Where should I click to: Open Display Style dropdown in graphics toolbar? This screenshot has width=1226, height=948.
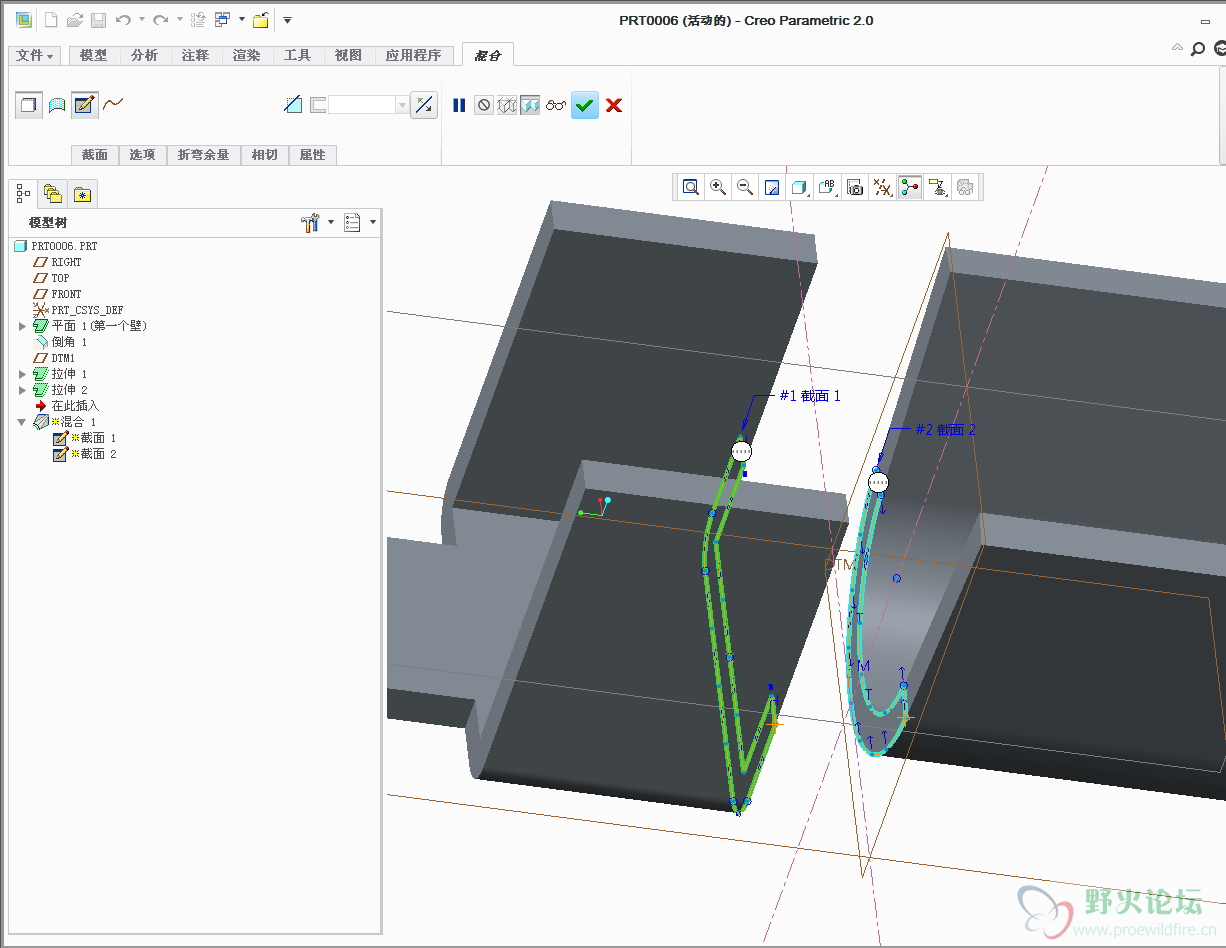pos(800,187)
